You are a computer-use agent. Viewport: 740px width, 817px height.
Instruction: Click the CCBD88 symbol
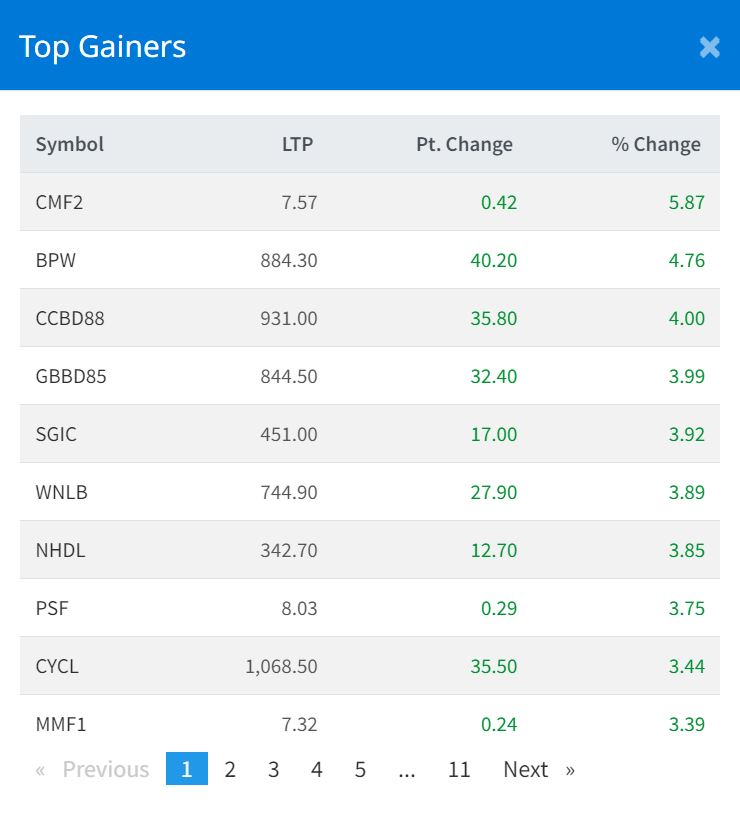tap(70, 318)
